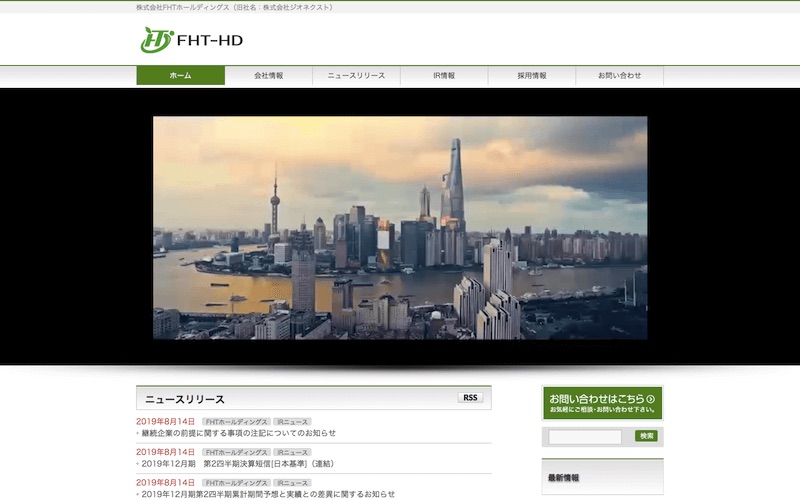Click the お問い合わせはこちら green banner
This screenshot has width=800, height=500.
(603, 403)
